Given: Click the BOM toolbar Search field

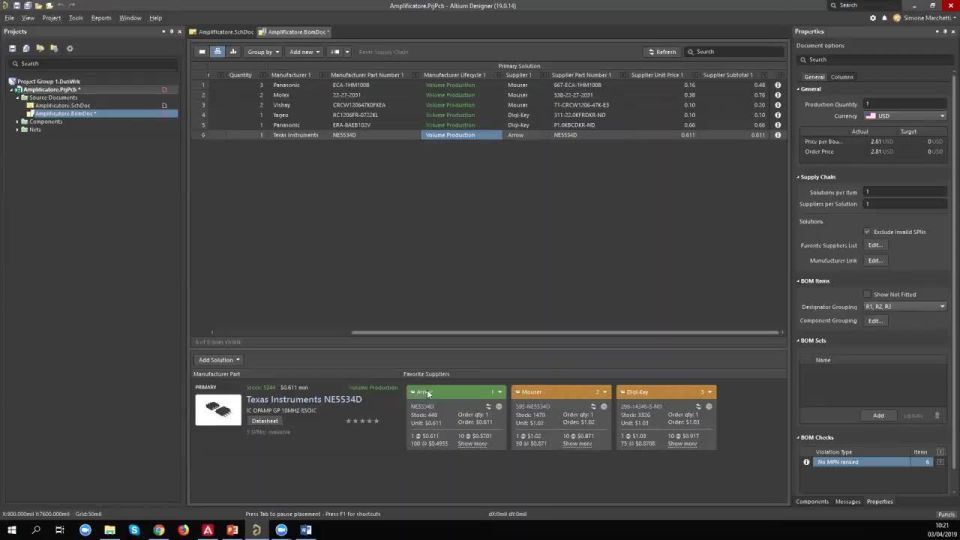Looking at the screenshot, I should 735,52.
